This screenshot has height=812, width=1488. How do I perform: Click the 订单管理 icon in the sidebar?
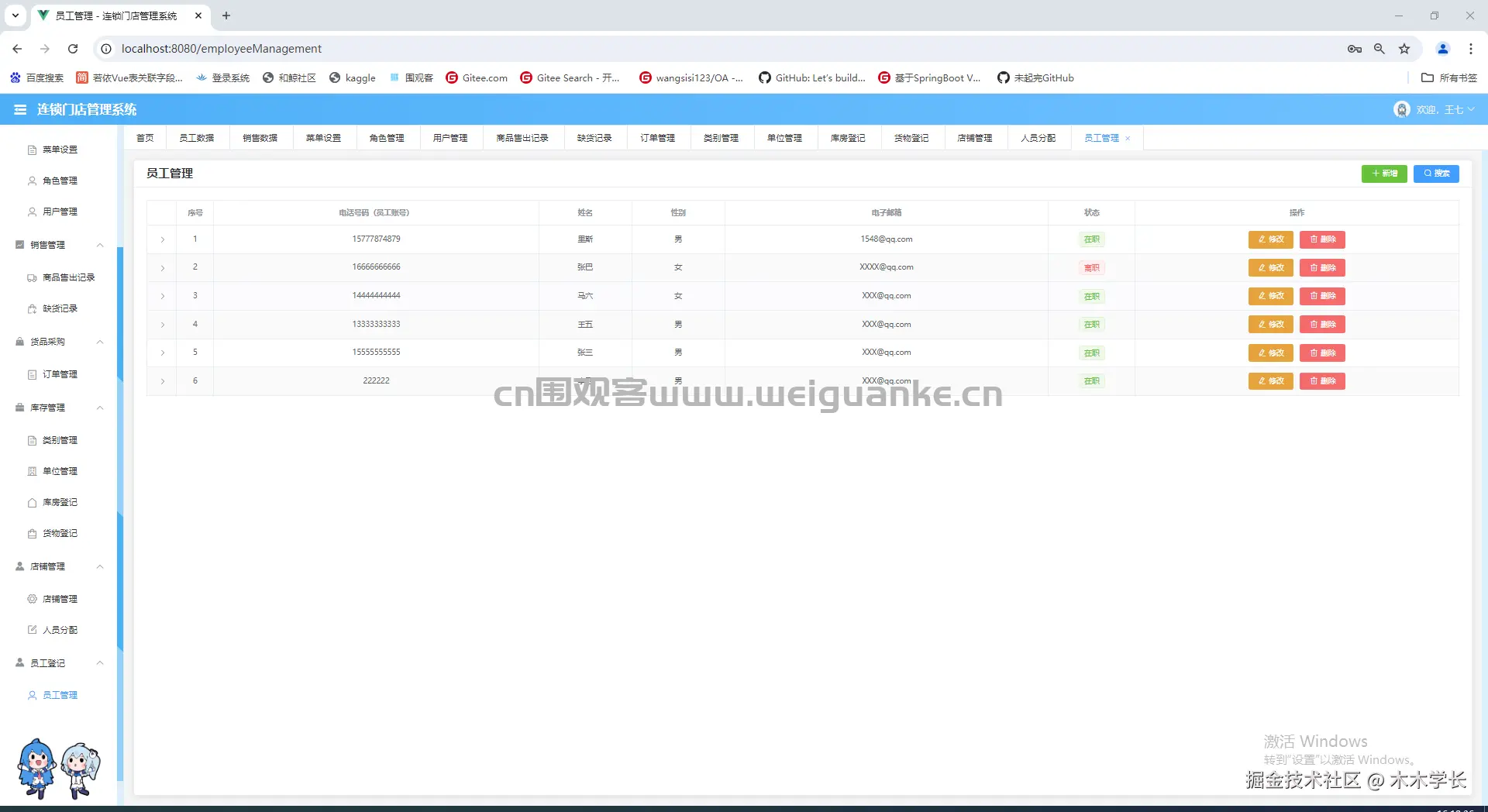tap(32, 374)
